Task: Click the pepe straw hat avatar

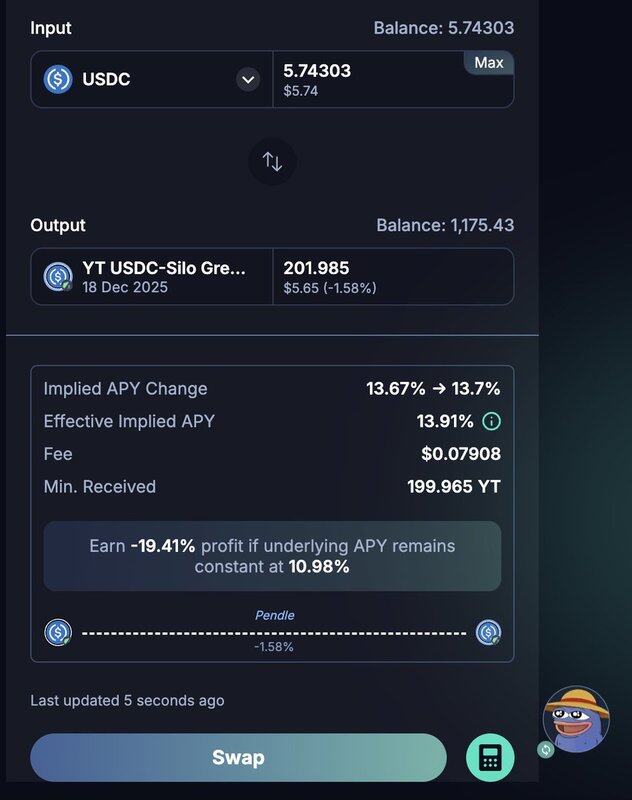Action: (576, 719)
